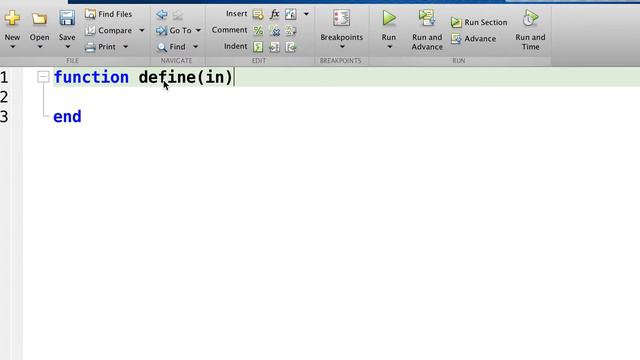640x360 pixels.
Task: Expand the Insert row dropdown arrow
Action: [306, 14]
